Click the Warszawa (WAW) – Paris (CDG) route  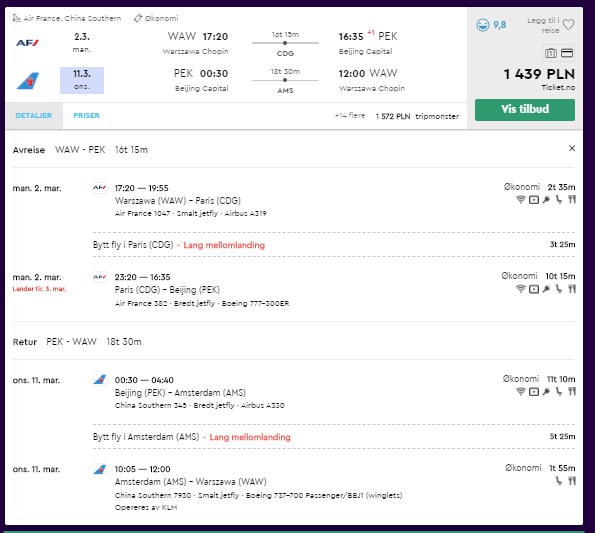[178, 200]
